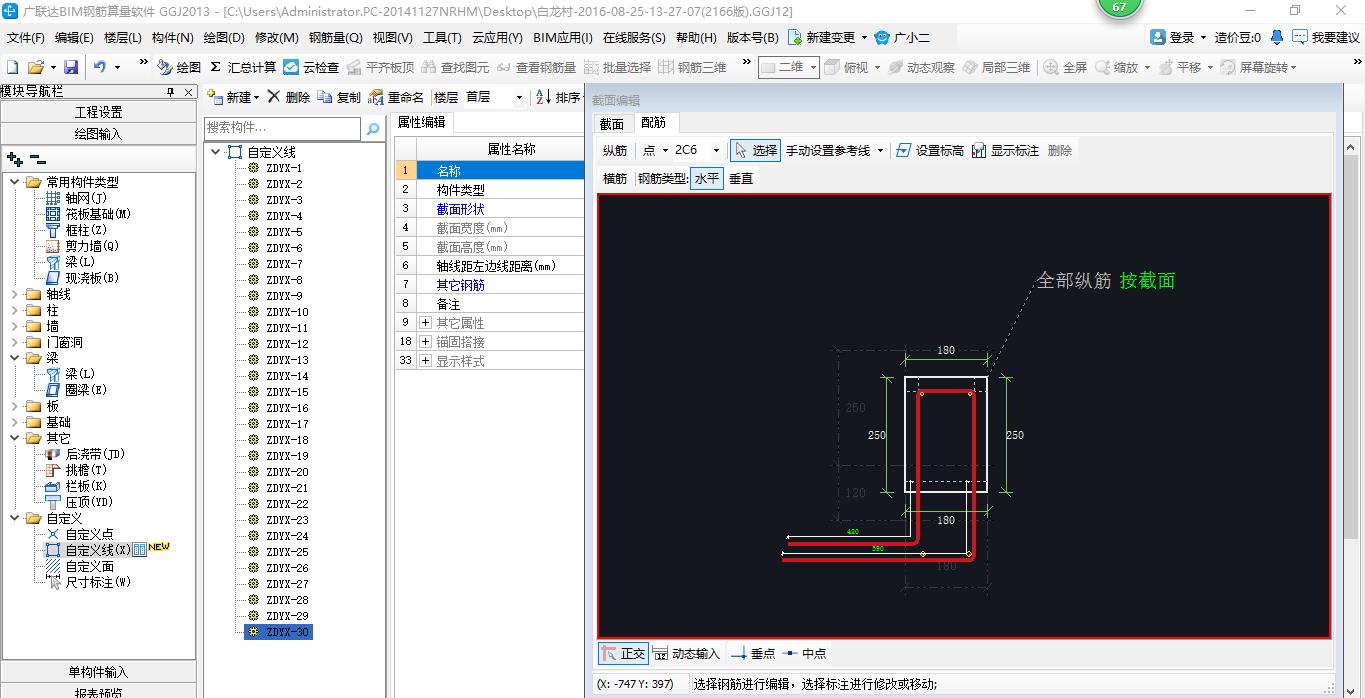The width and height of the screenshot is (1365, 698).
Task: Click the 单构件输入 navigation button
Action: click(99, 672)
